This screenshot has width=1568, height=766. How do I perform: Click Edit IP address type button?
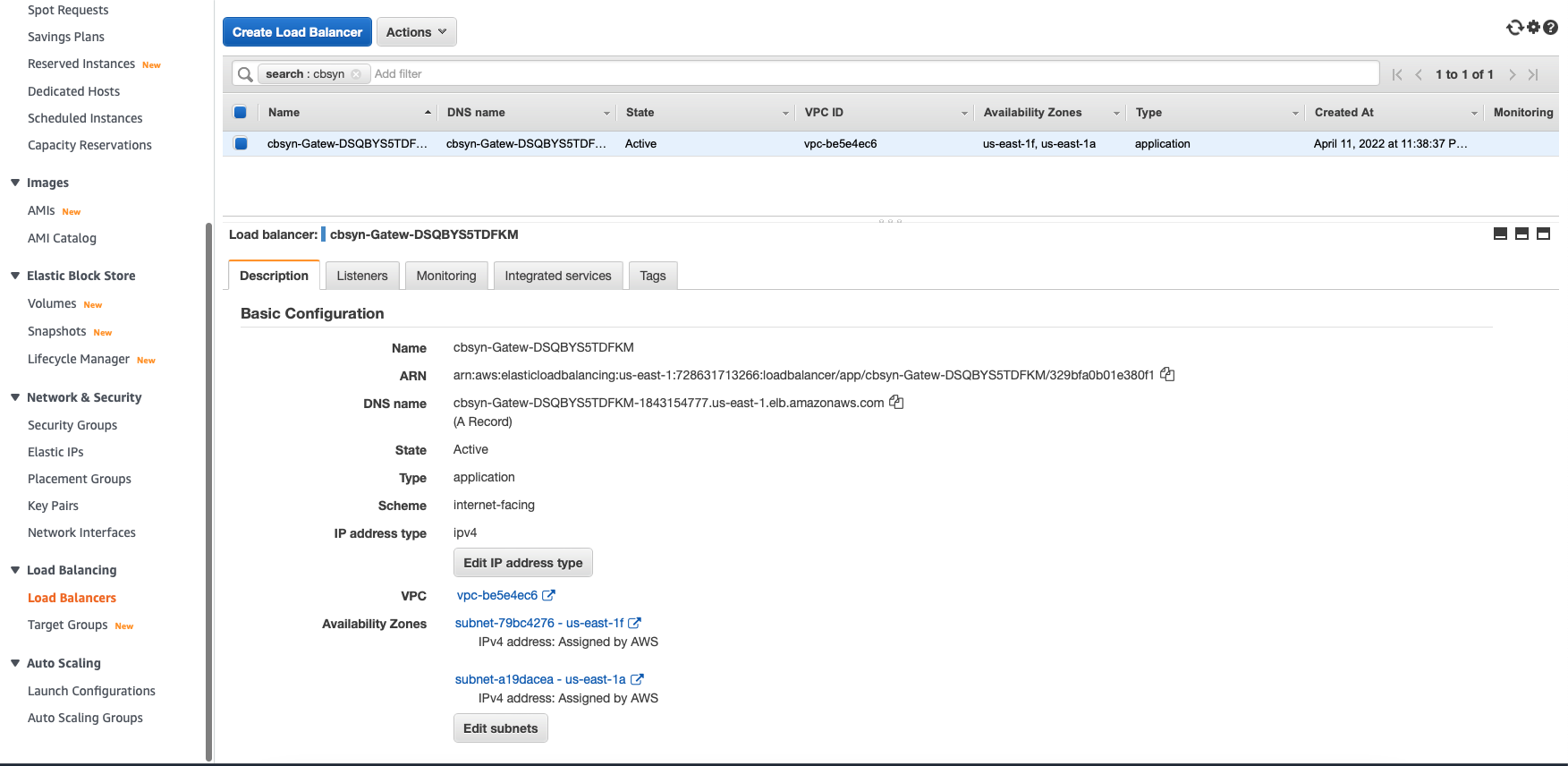coord(523,563)
